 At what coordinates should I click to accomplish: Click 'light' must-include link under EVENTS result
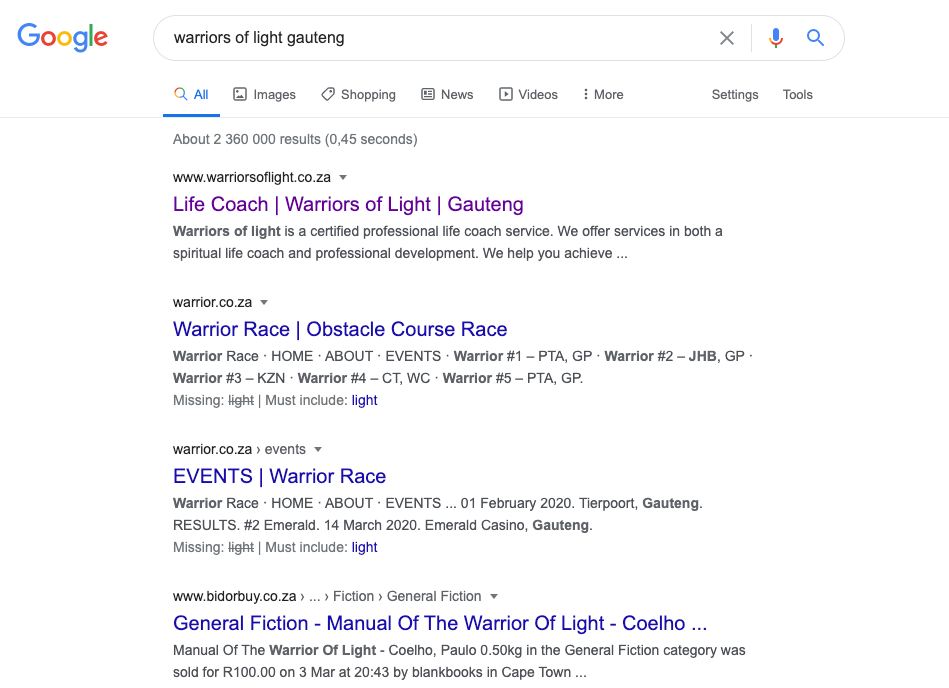pos(364,548)
